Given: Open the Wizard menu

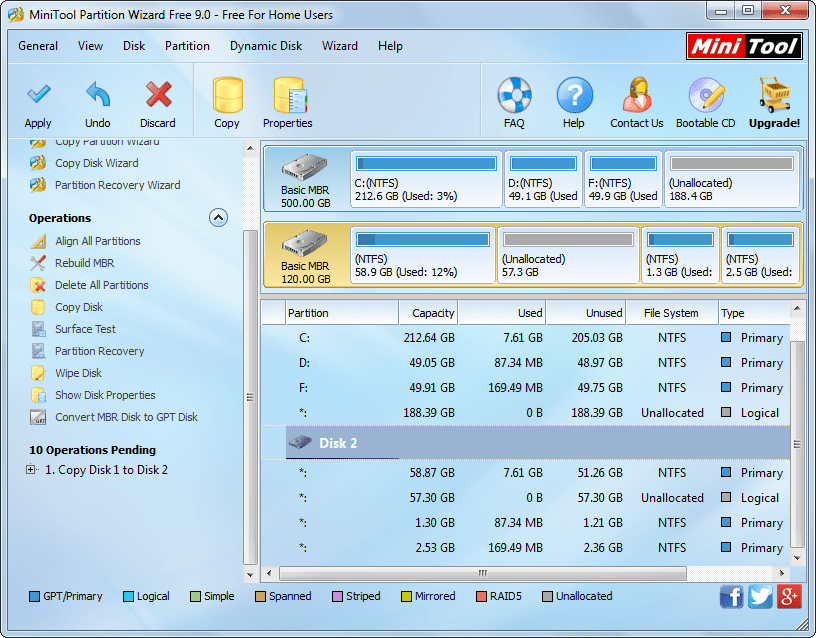Looking at the screenshot, I should [340, 46].
